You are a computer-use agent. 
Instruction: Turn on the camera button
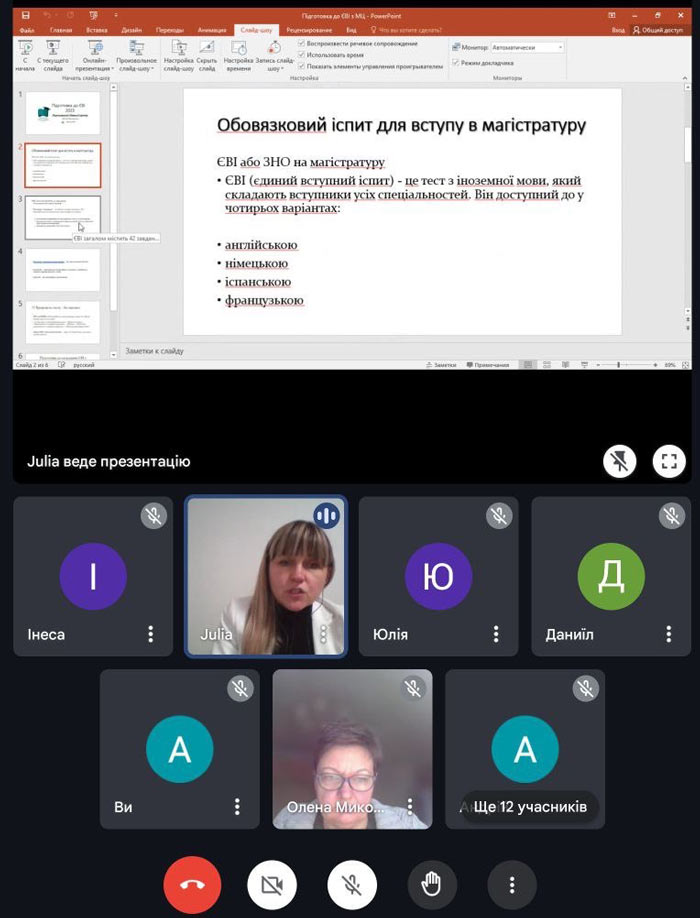tap(273, 884)
